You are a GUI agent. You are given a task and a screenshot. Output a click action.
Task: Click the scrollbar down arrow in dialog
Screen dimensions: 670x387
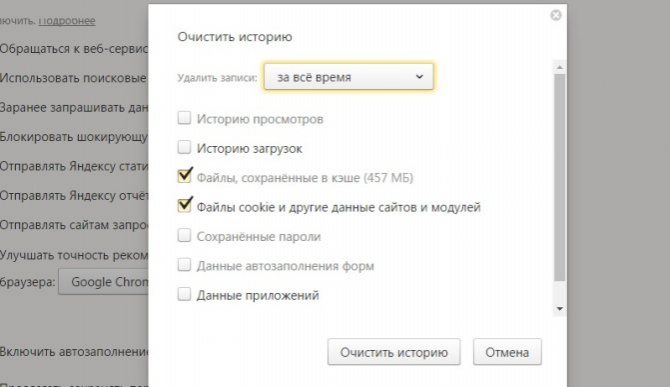560,309
